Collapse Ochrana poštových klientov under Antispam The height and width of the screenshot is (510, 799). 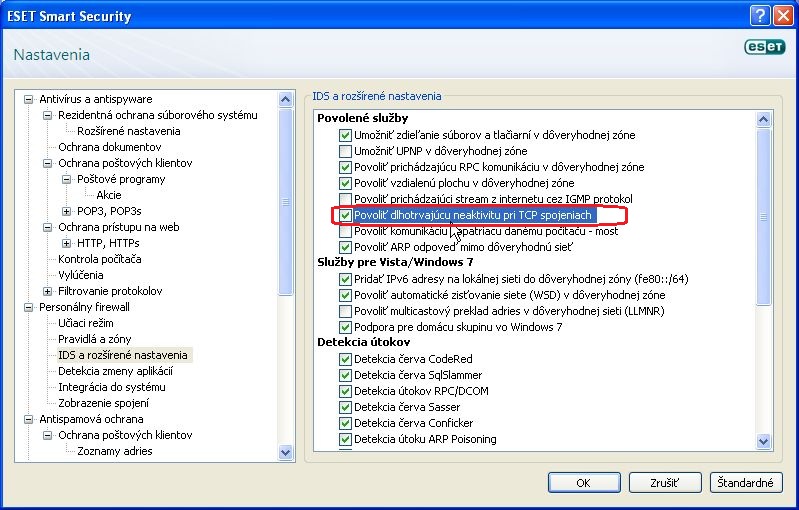(x=47, y=435)
